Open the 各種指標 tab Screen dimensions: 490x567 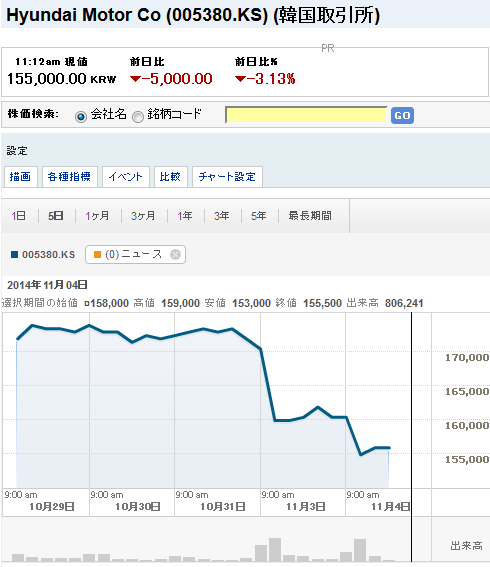pos(69,176)
